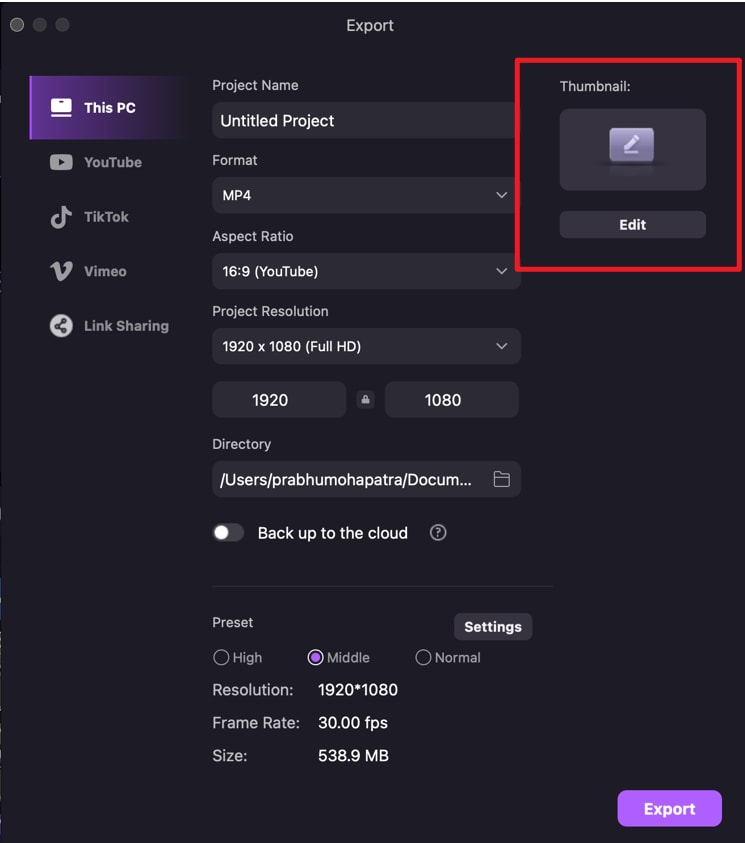Open the Format MP4 dropdown

(366, 195)
